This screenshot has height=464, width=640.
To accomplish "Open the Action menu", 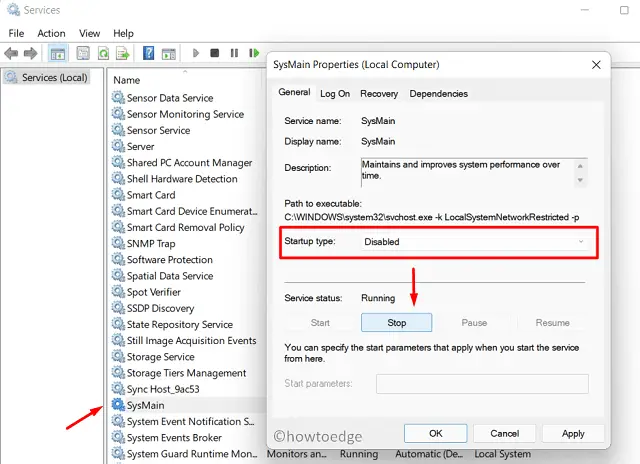I will click(51, 33).
